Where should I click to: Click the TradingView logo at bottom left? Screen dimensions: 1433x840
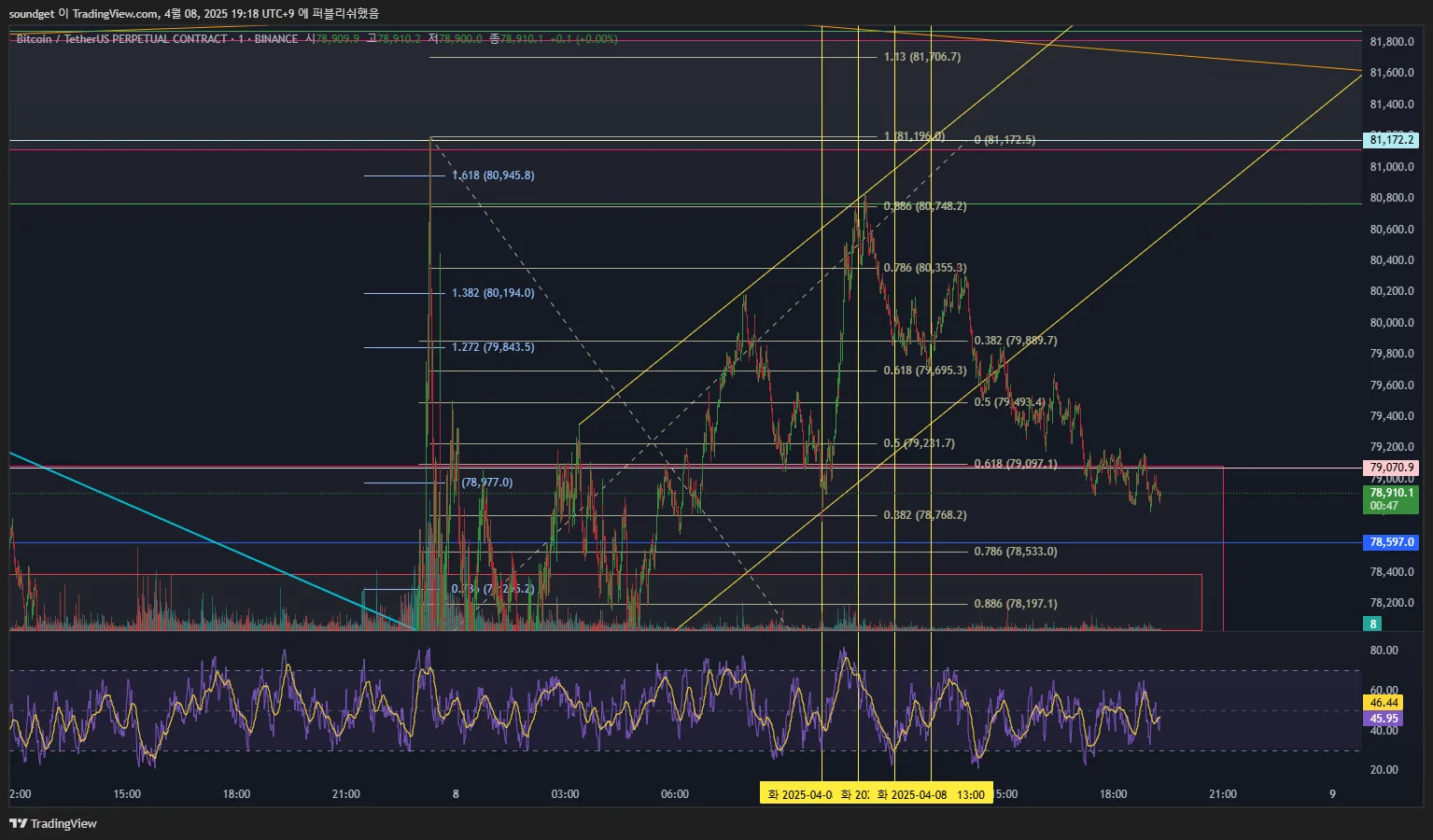[x=53, y=823]
